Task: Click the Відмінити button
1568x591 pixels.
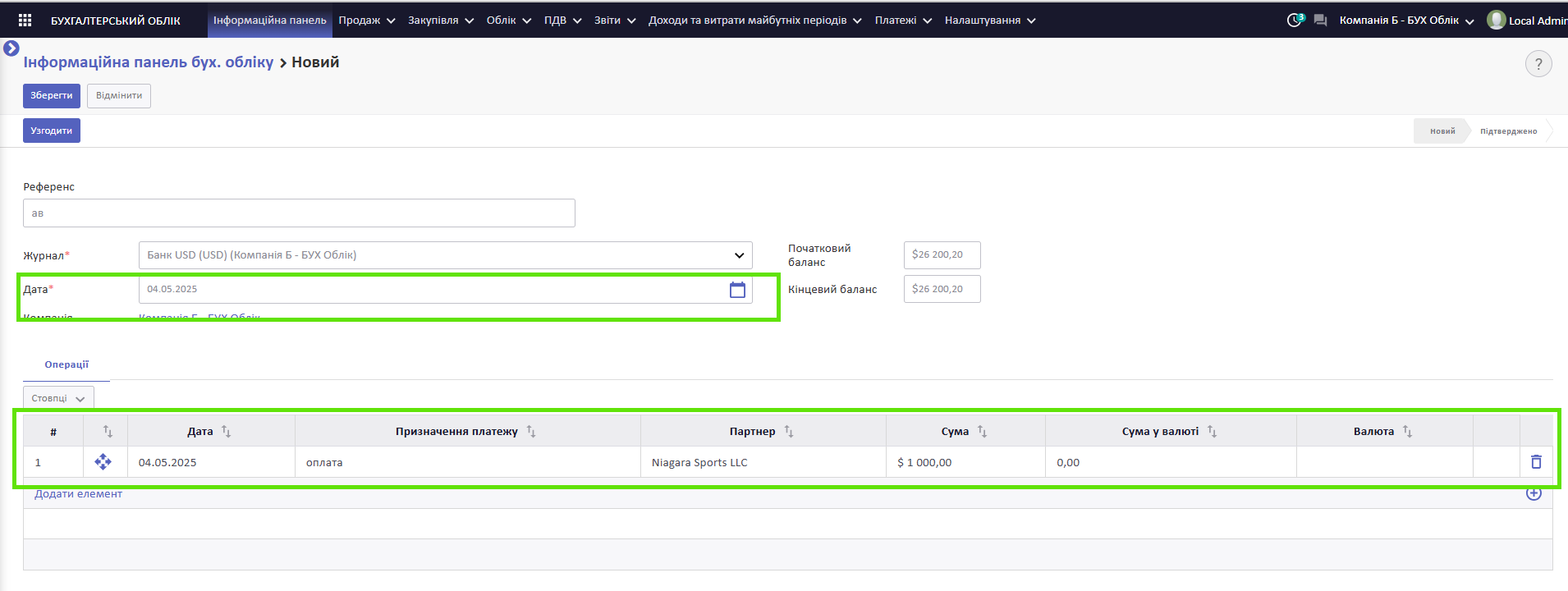Action: tap(119, 95)
